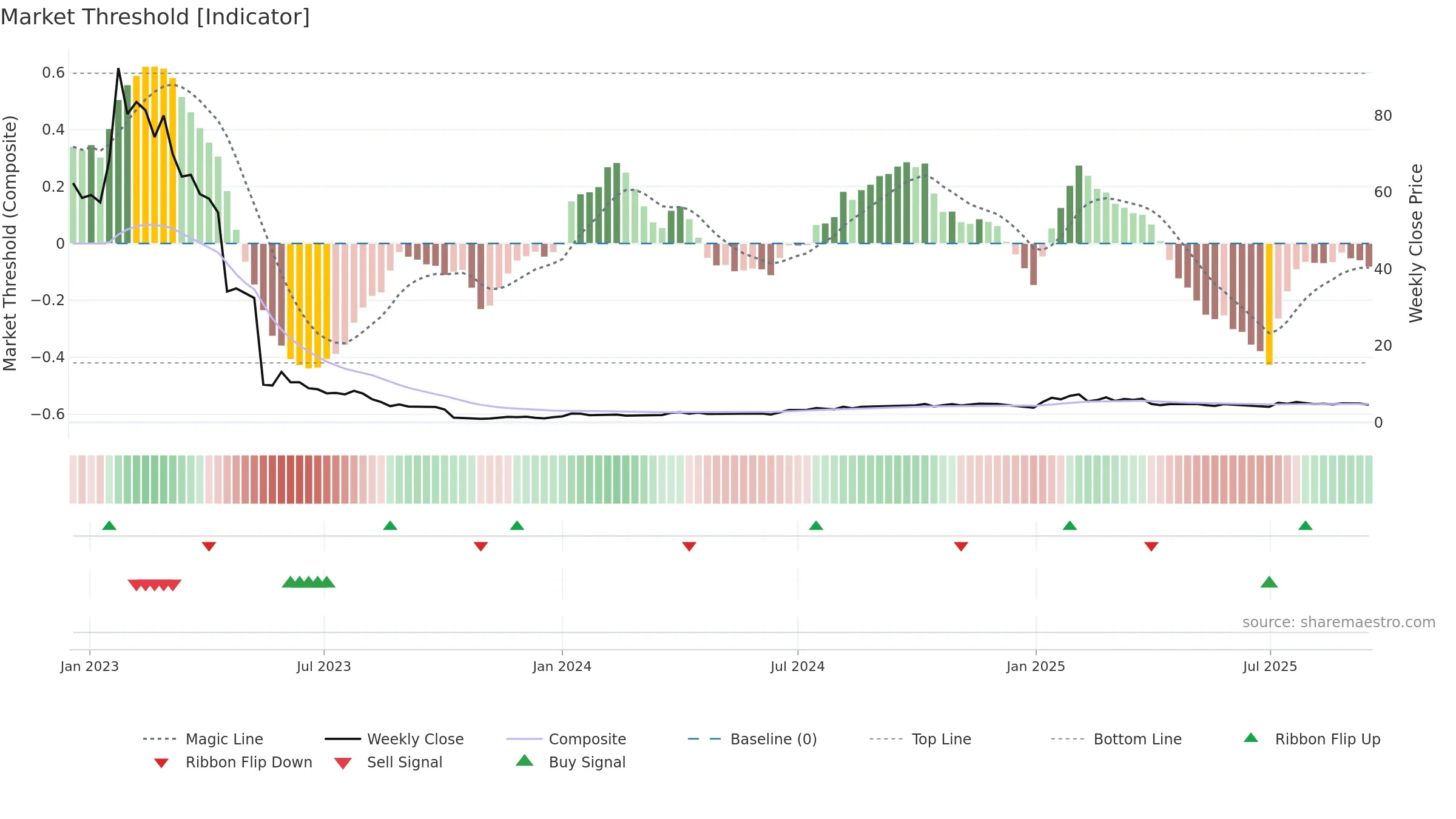Click the −0.2 left axis tick label
This screenshot has width=1456, height=819.
(48, 300)
